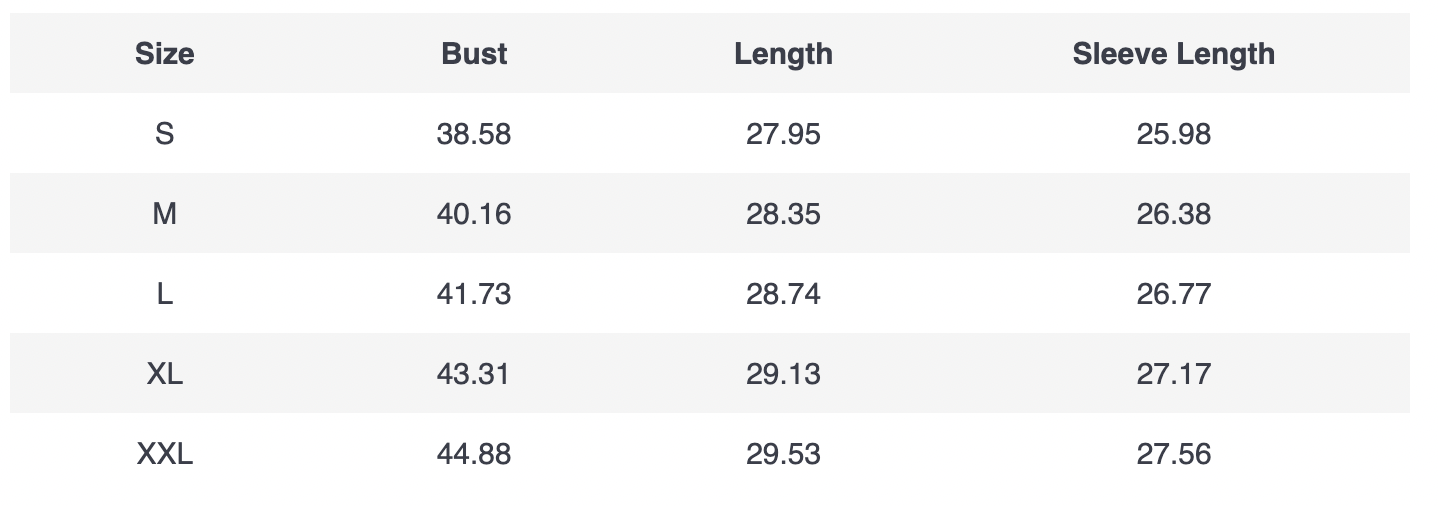Click length value 27.95
Image resolution: width=1438 pixels, height=506 pixels.
(783, 134)
